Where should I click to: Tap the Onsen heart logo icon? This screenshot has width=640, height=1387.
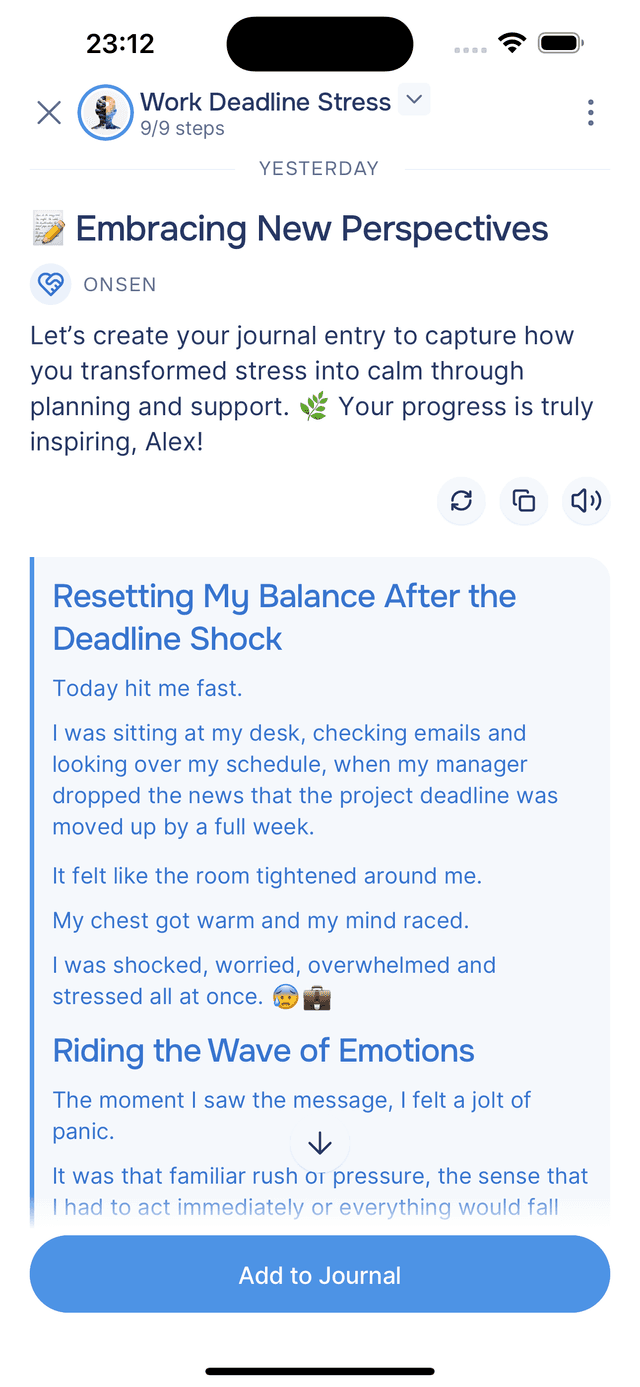click(x=50, y=285)
